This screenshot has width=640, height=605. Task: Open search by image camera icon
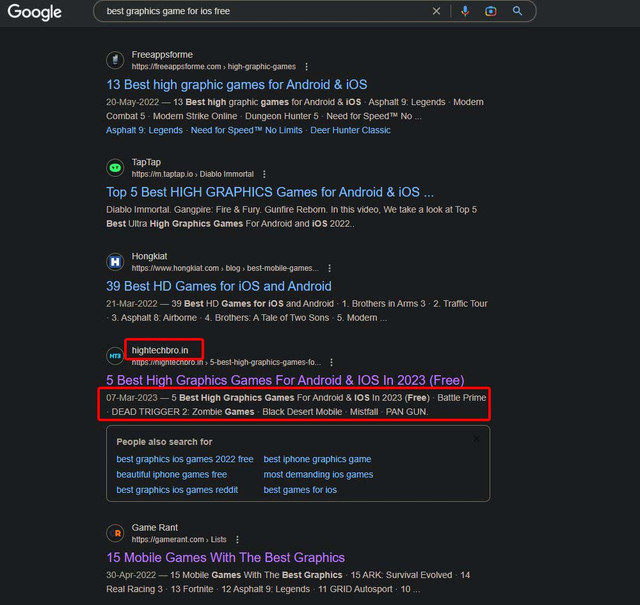point(491,11)
